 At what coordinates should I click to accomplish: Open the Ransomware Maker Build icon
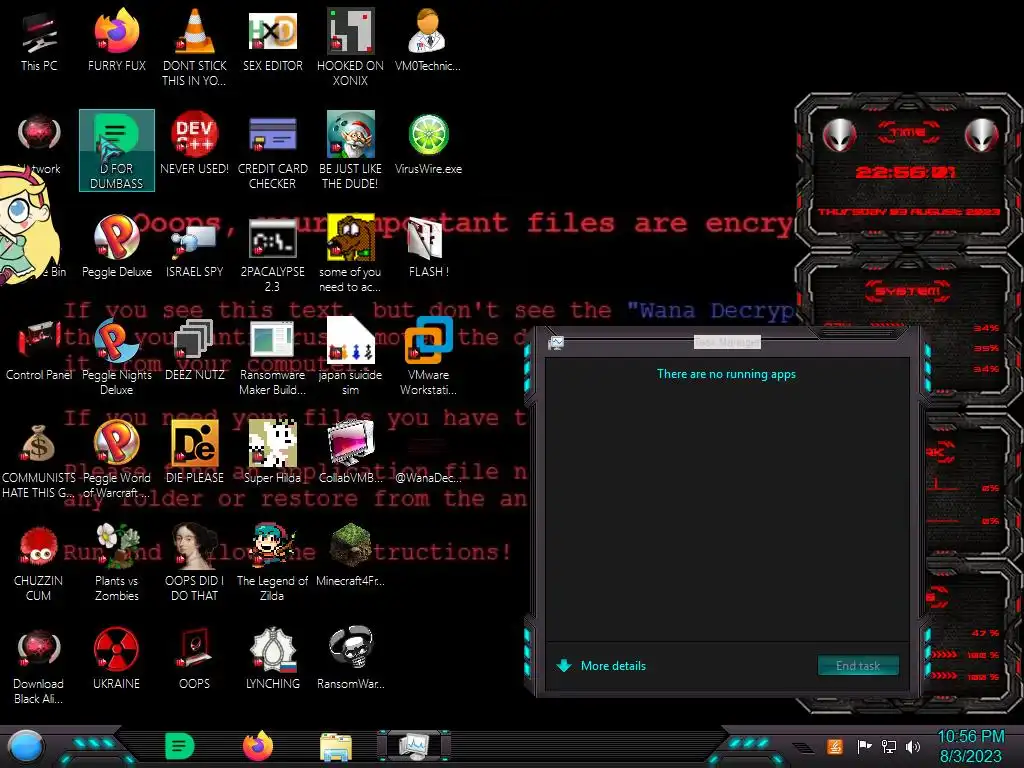pyautogui.click(x=272, y=356)
